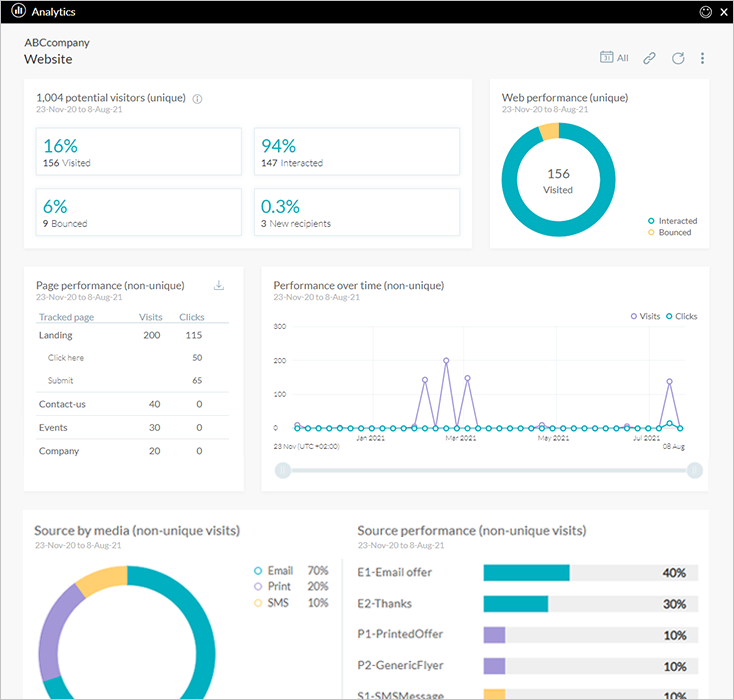Click the ABCcompany name text
Viewport: 734px width, 700px height.
[x=57, y=43]
